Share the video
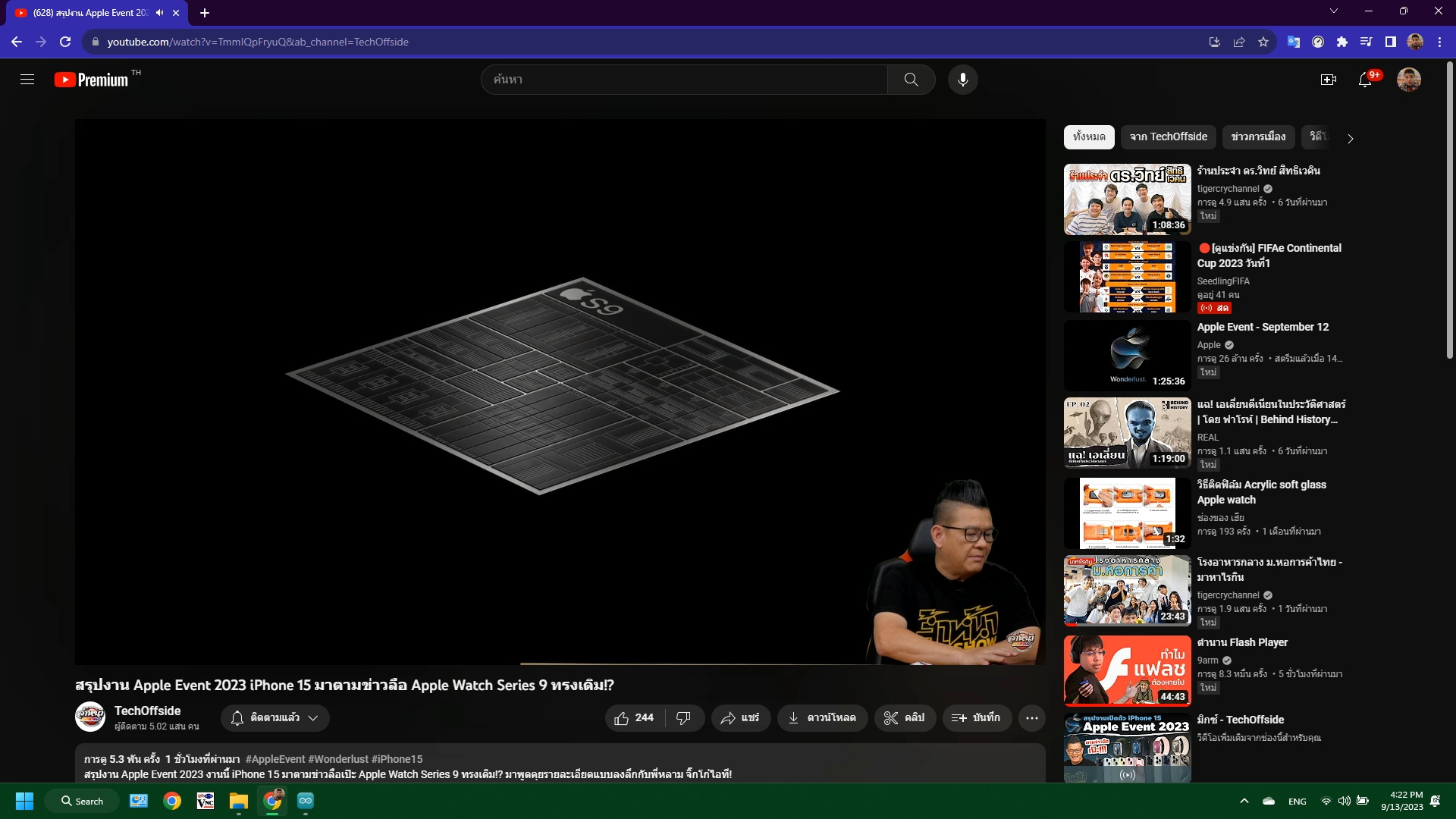Screen dimensions: 1456x819 pyautogui.click(x=740, y=718)
